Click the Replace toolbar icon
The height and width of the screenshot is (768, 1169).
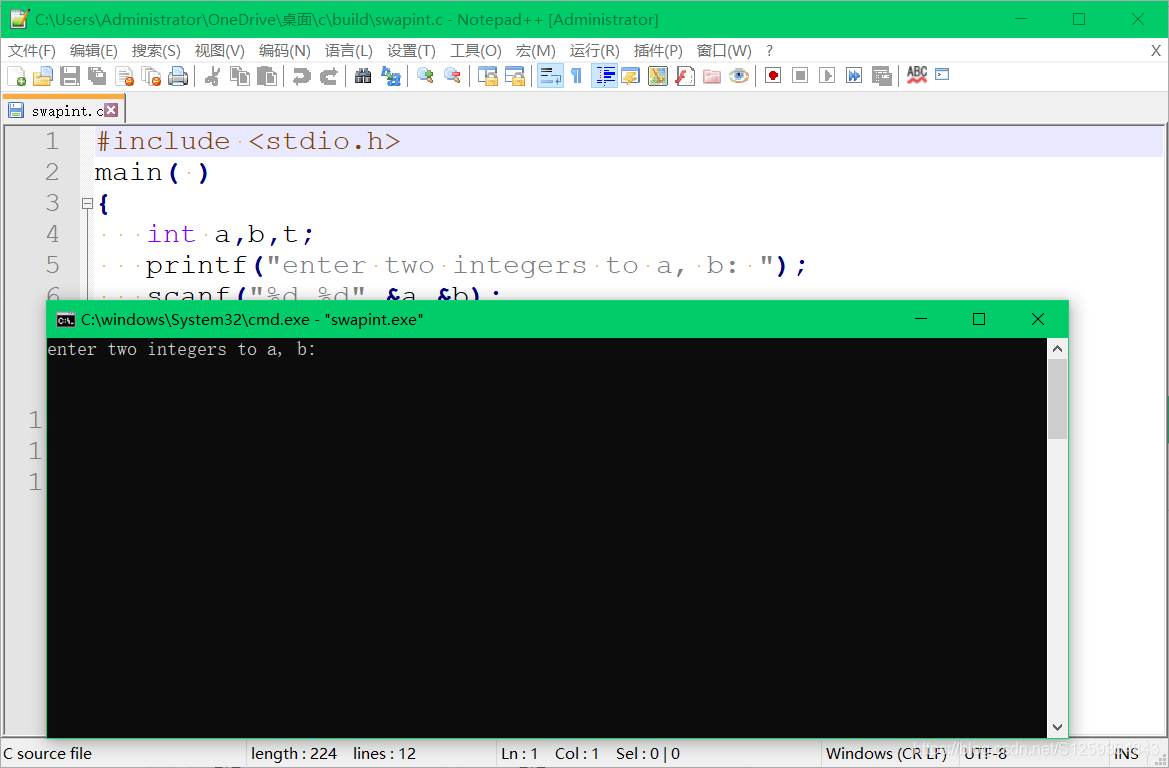coord(390,75)
